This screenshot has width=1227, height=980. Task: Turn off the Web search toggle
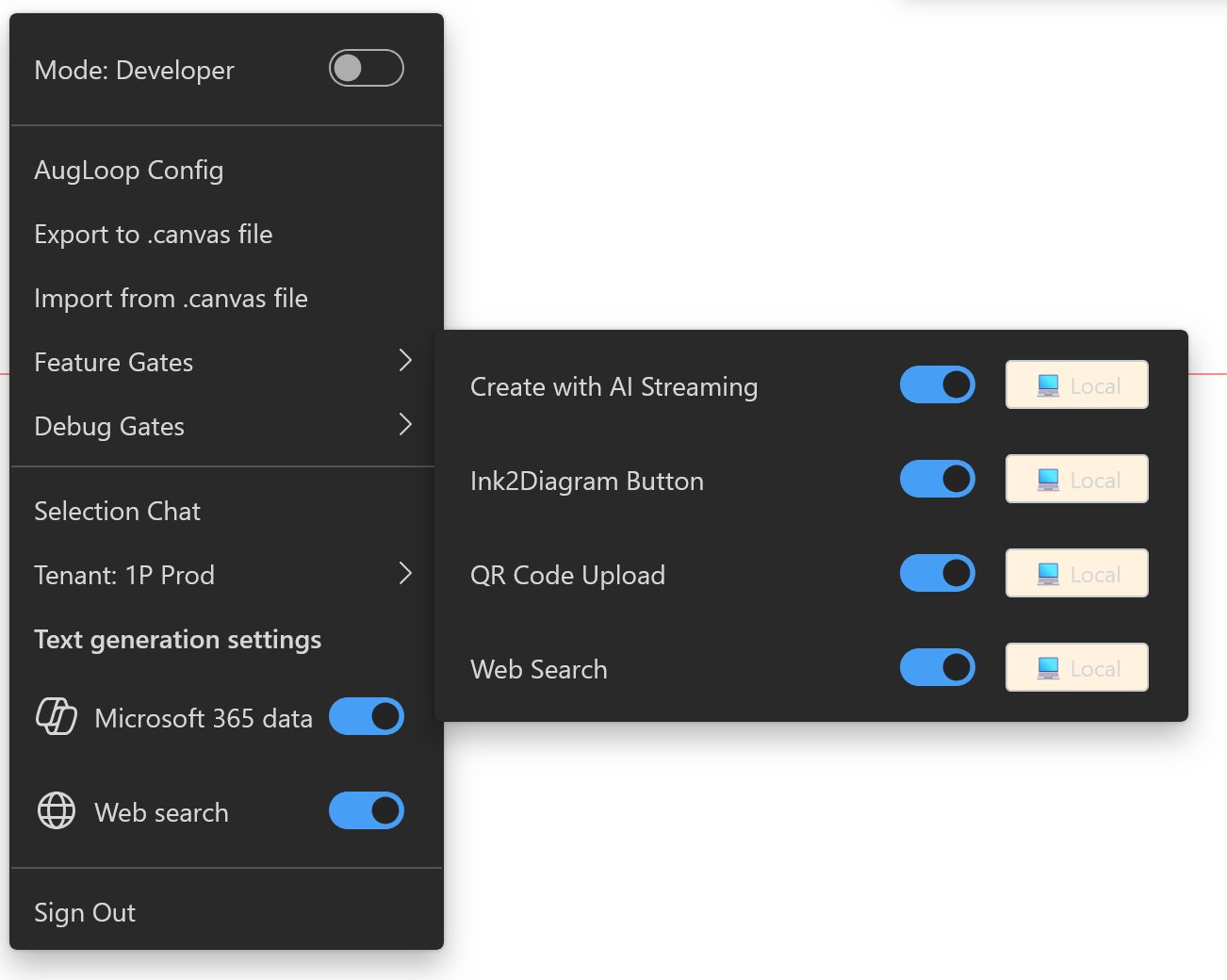click(x=366, y=810)
